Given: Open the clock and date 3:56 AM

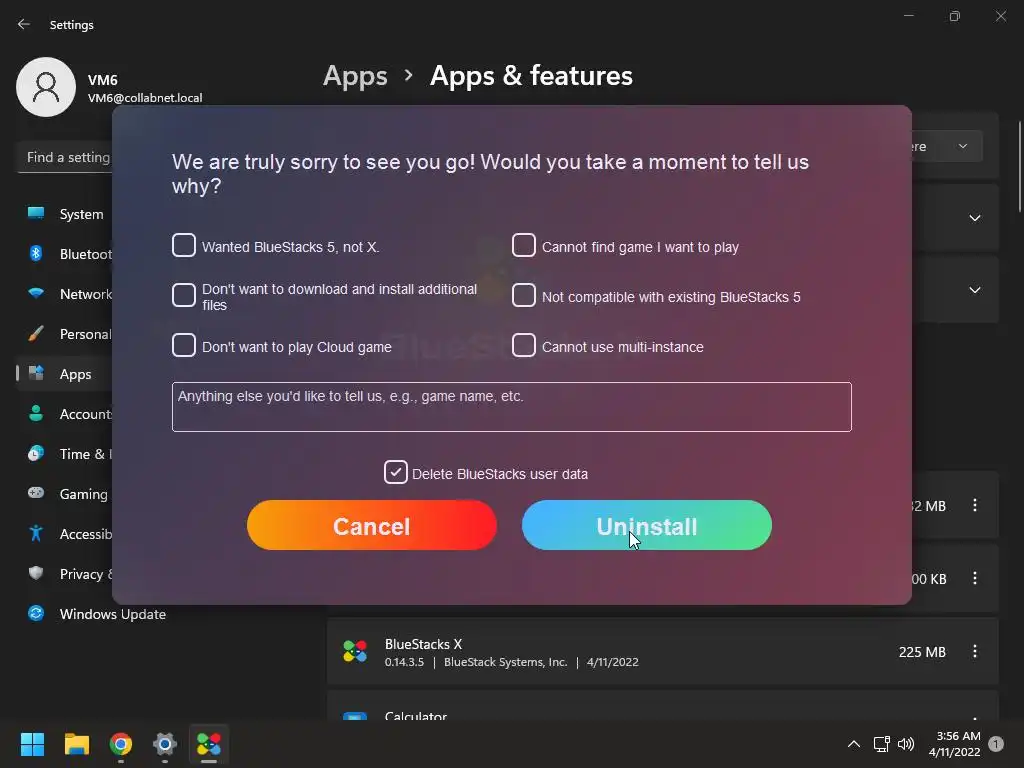Looking at the screenshot, I should [954, 744].
